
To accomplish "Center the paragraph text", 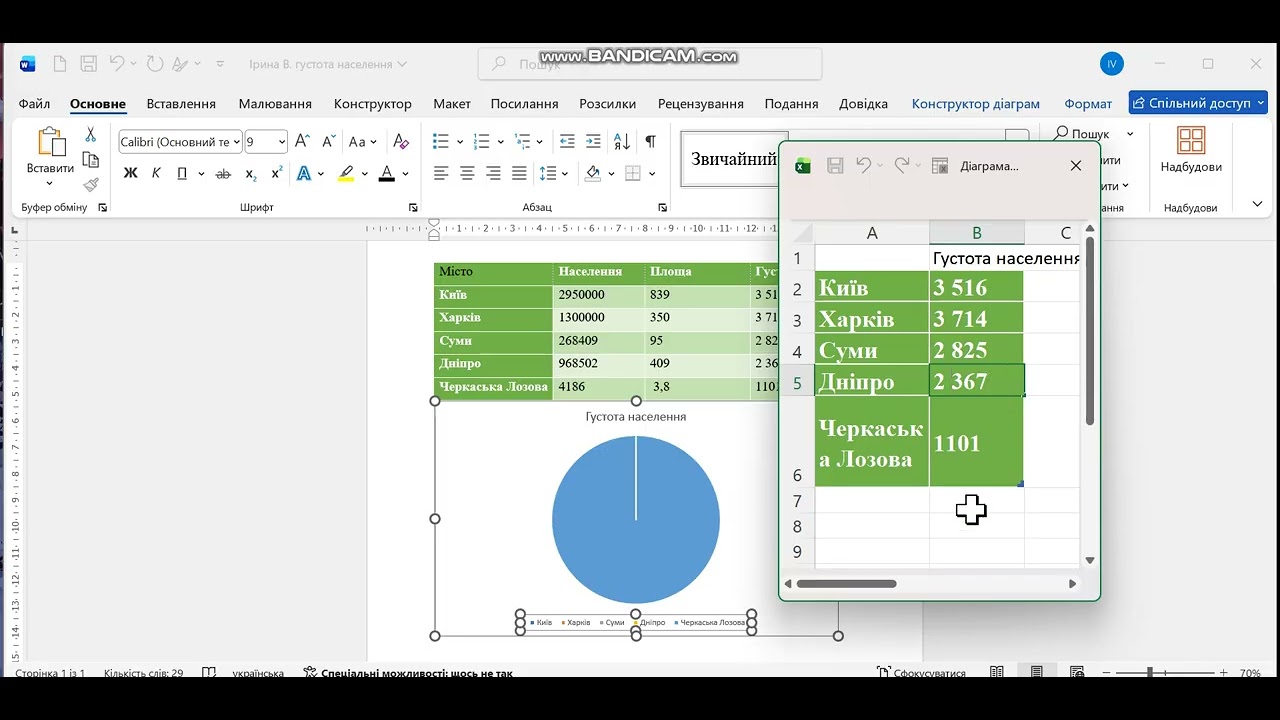I will [467, 174].
